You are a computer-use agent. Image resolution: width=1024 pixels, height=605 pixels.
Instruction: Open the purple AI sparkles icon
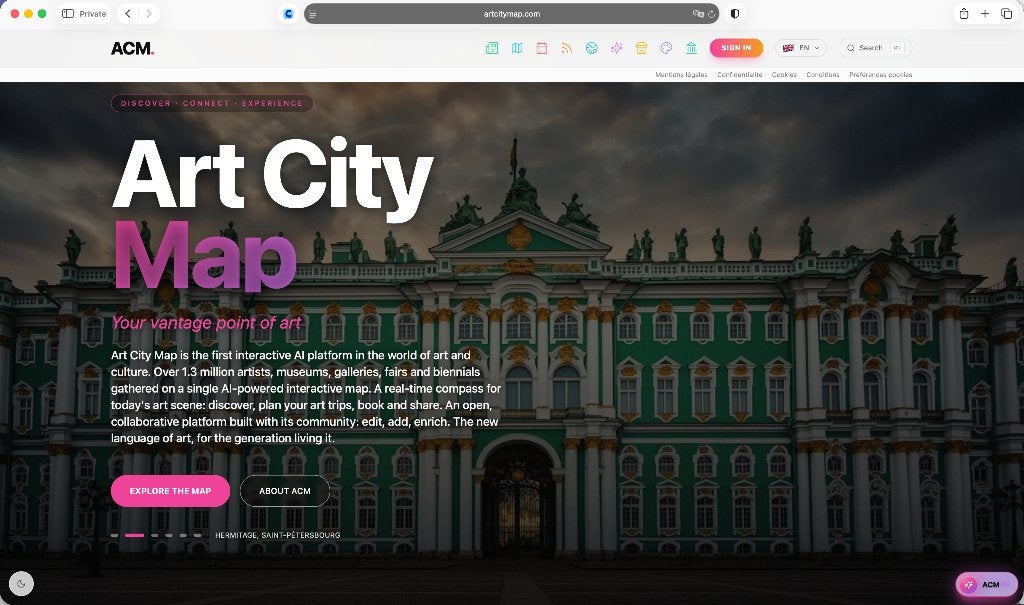[x=616, y=48]
